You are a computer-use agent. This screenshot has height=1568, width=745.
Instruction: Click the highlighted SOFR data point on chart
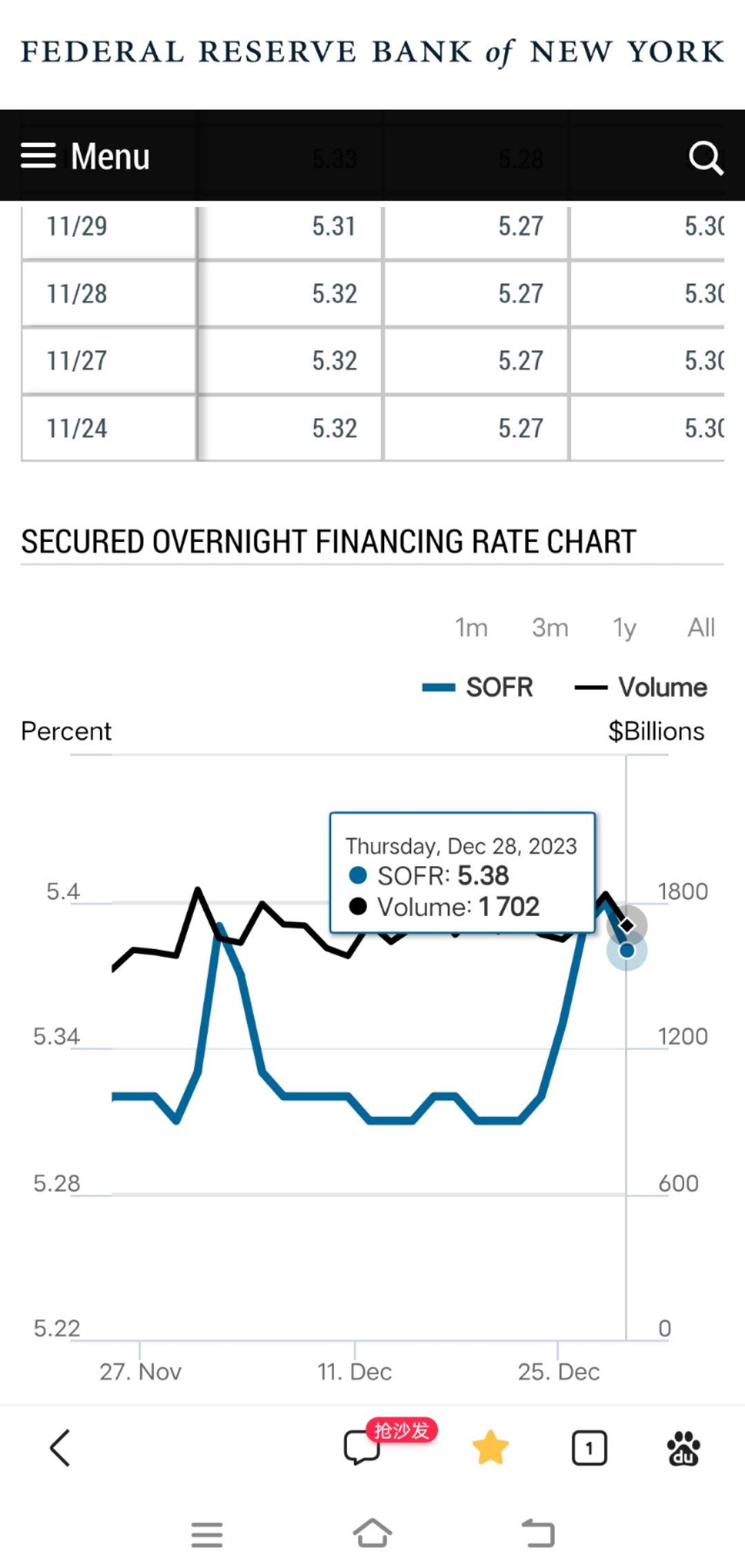pos(626,951)
